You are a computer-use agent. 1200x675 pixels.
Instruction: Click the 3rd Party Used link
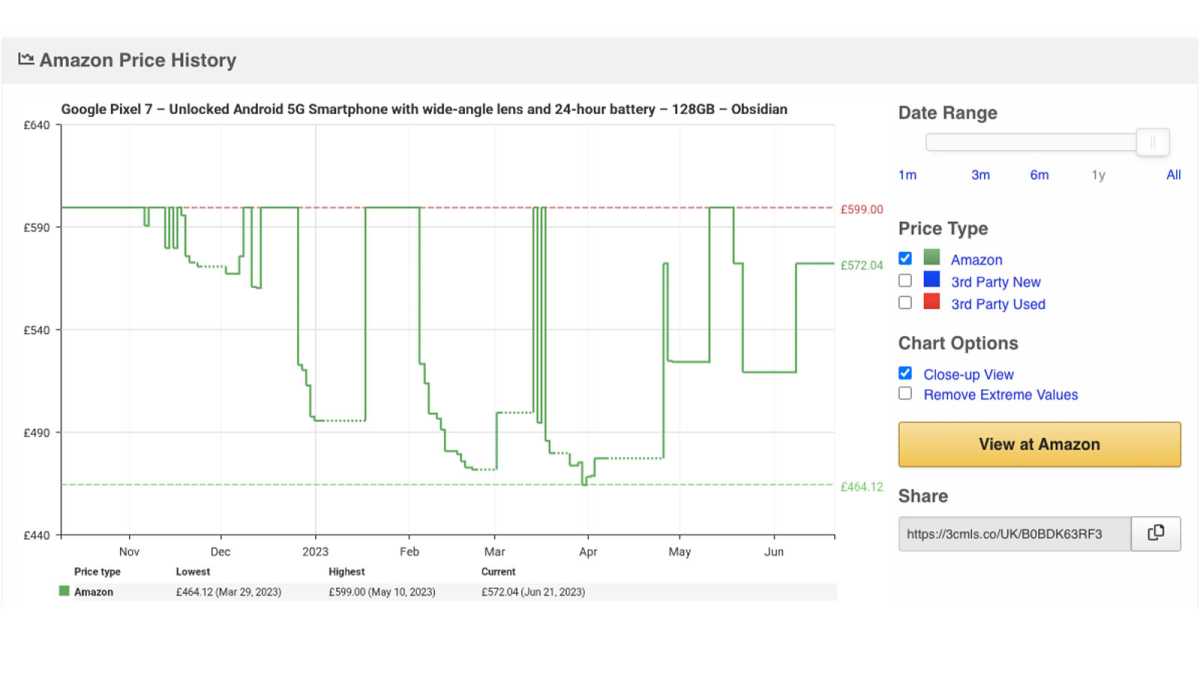[998, 304]
